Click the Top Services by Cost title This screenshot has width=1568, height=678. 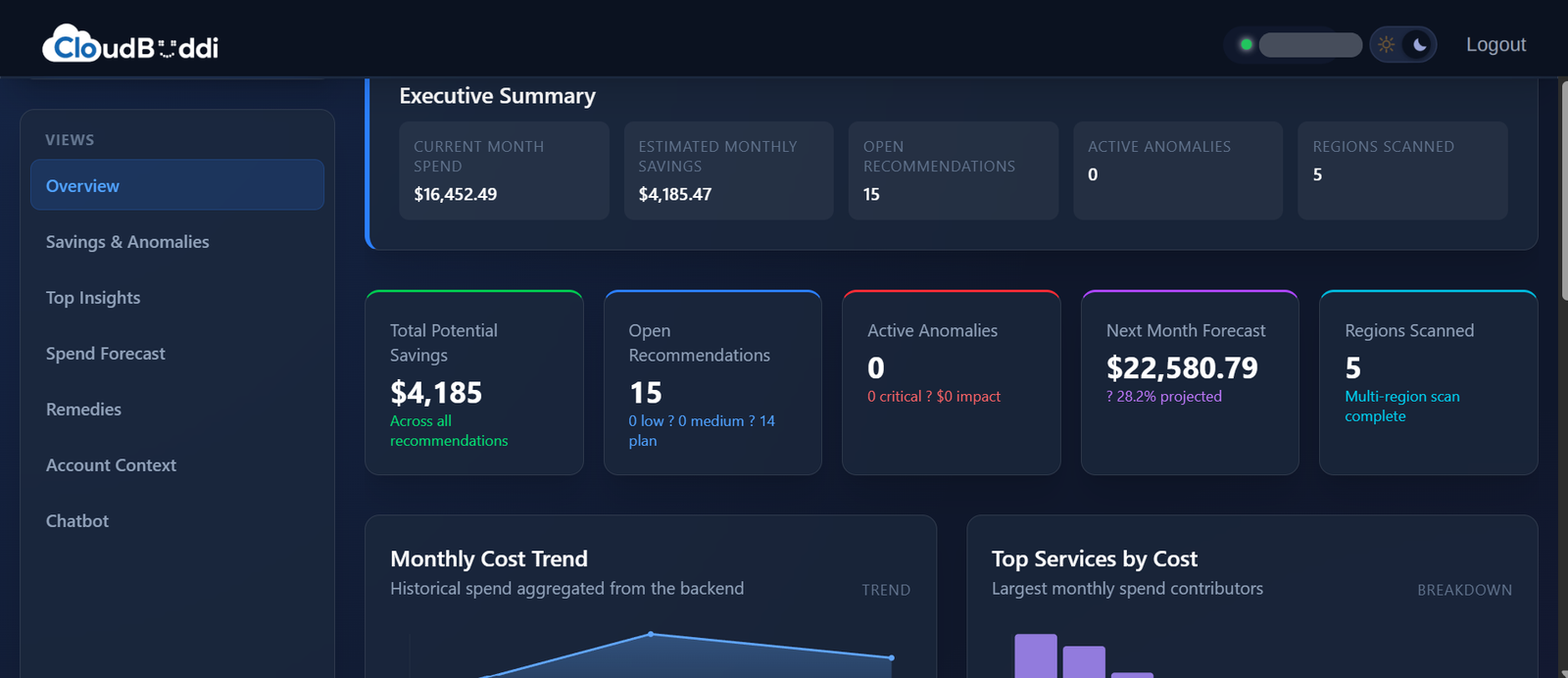pos(1094,558)
